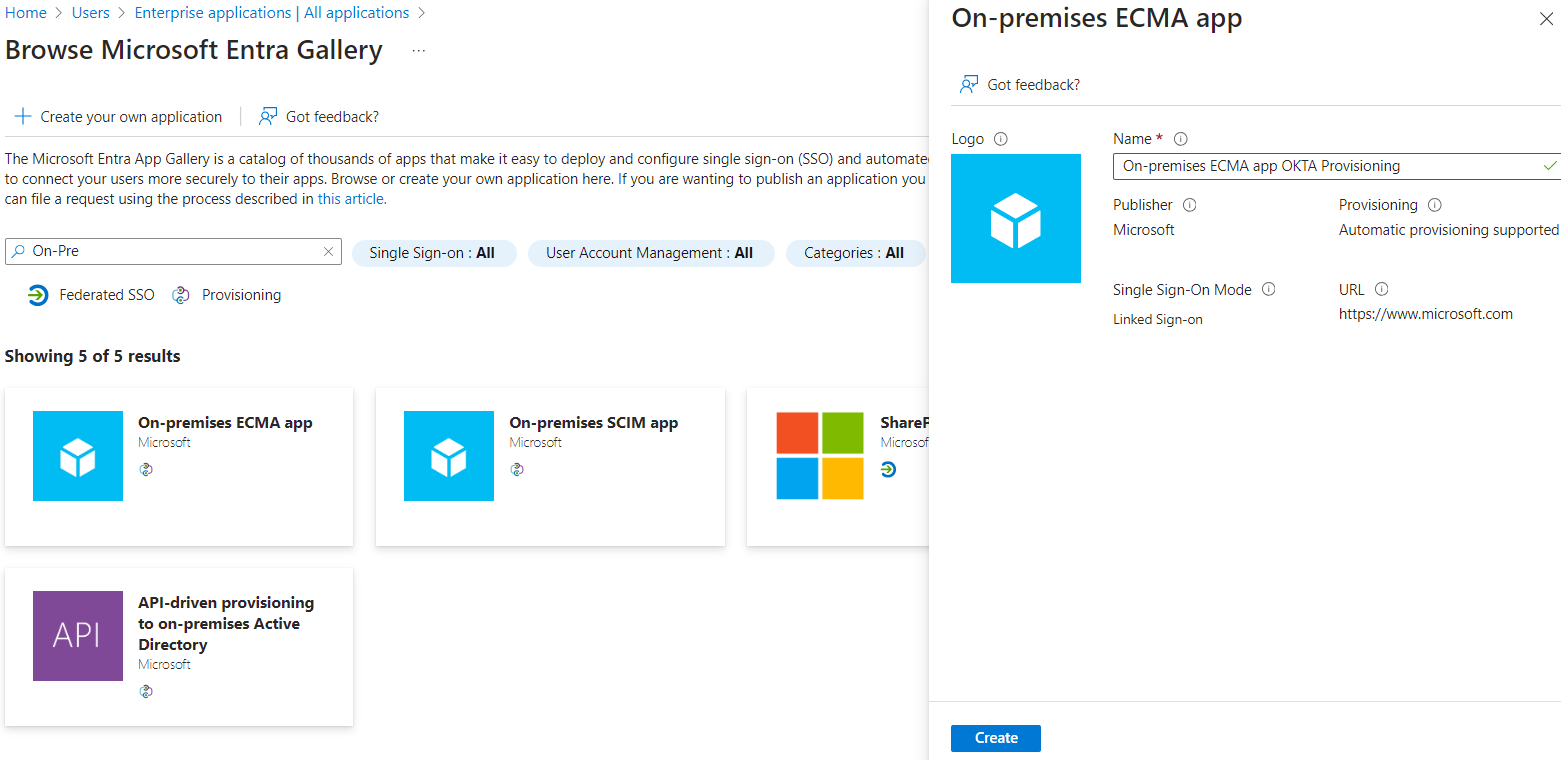Click provisioning icon on ECMA app card
This screenshot has width=1561, height=760.
point(146,469)
